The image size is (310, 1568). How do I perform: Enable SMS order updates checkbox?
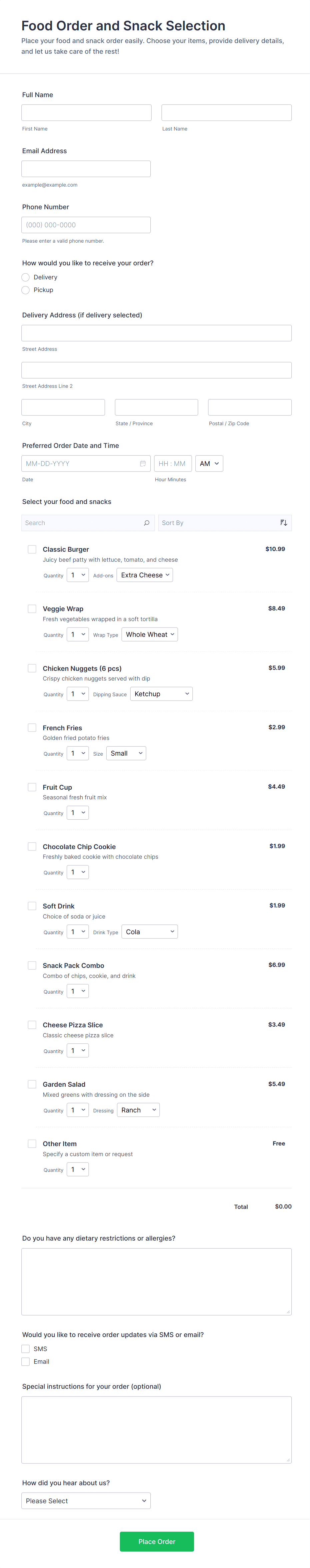click(x=26, y=1349)
